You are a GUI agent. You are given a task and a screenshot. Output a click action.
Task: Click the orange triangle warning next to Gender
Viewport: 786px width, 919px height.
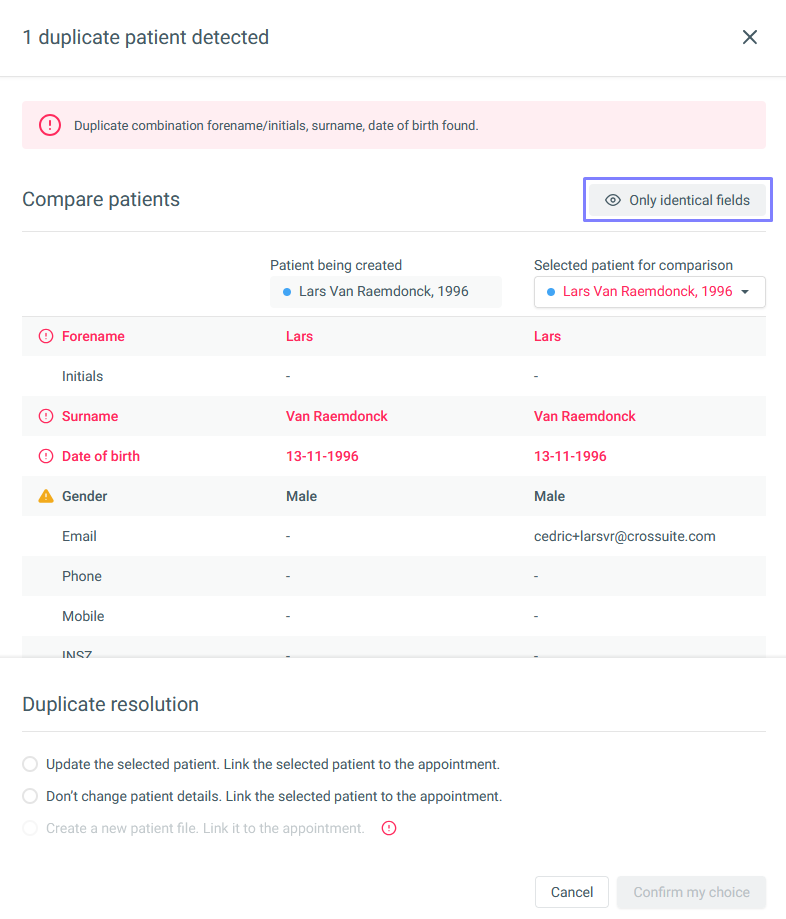click(46, 496)
